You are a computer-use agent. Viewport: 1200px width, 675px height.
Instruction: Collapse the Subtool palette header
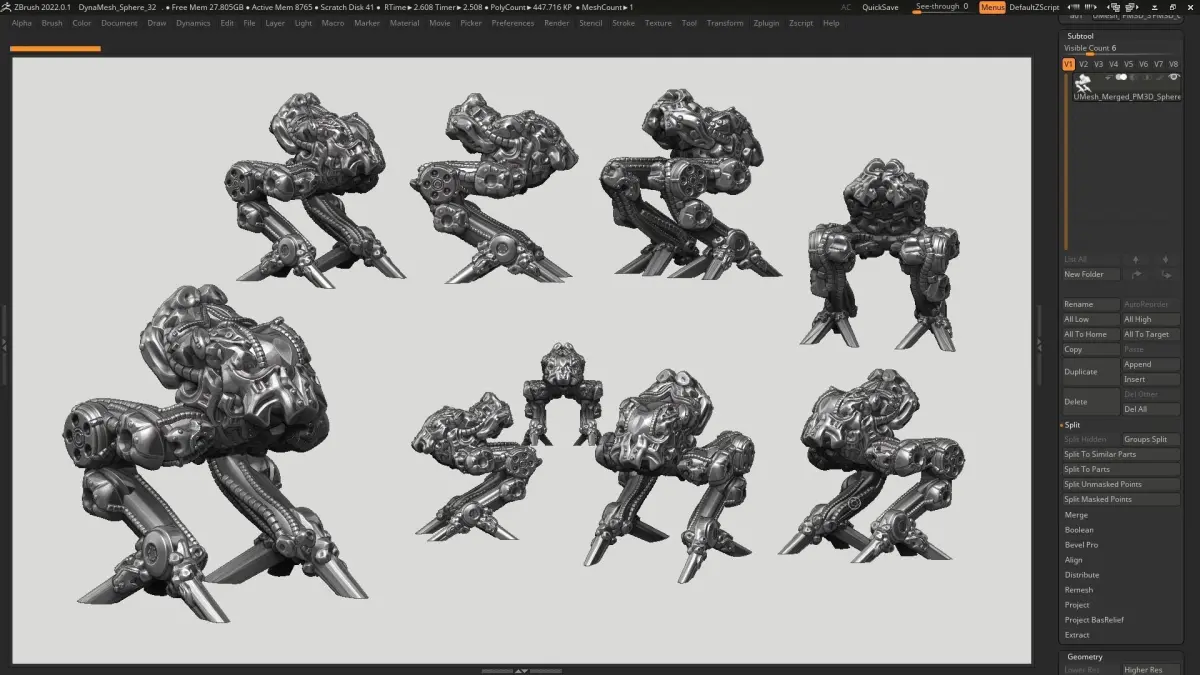click(x=1081, y=36)
